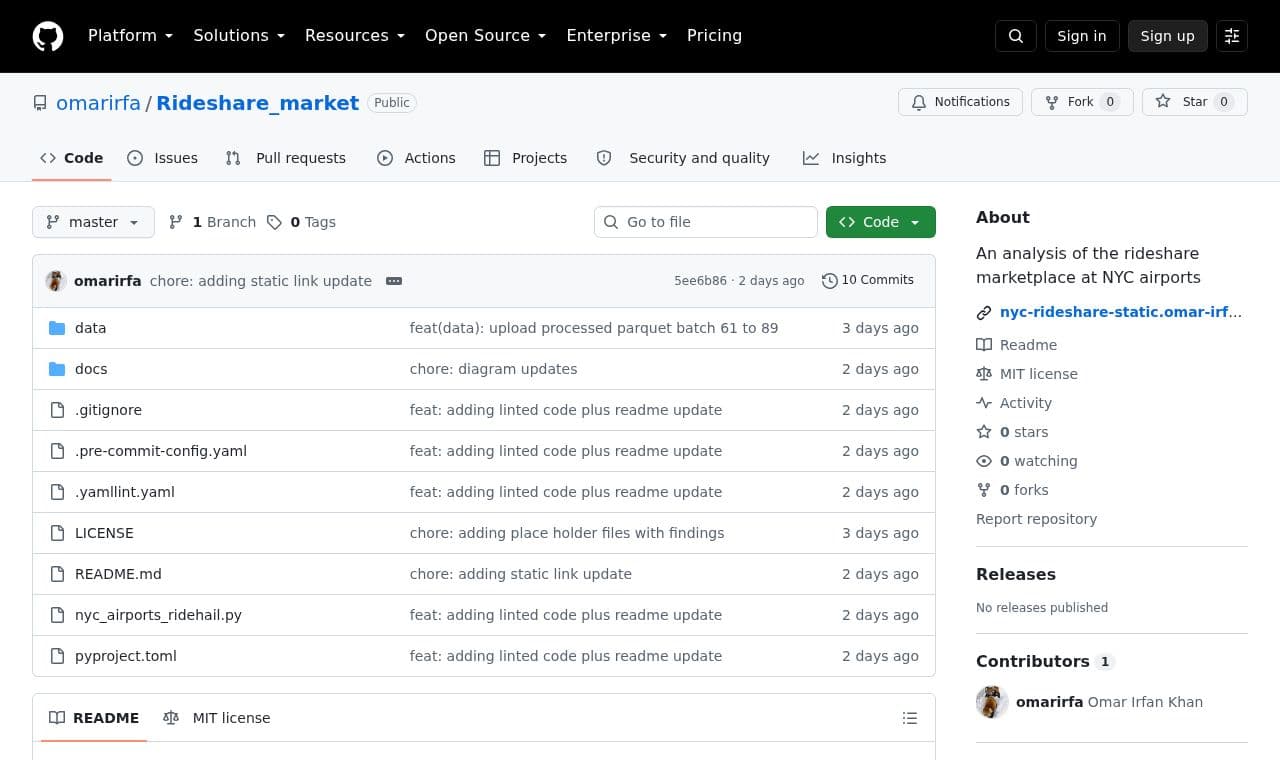Open the search magnifier icon
The height and width of the screenshot is (760, 1280).
click(1016, 36)
